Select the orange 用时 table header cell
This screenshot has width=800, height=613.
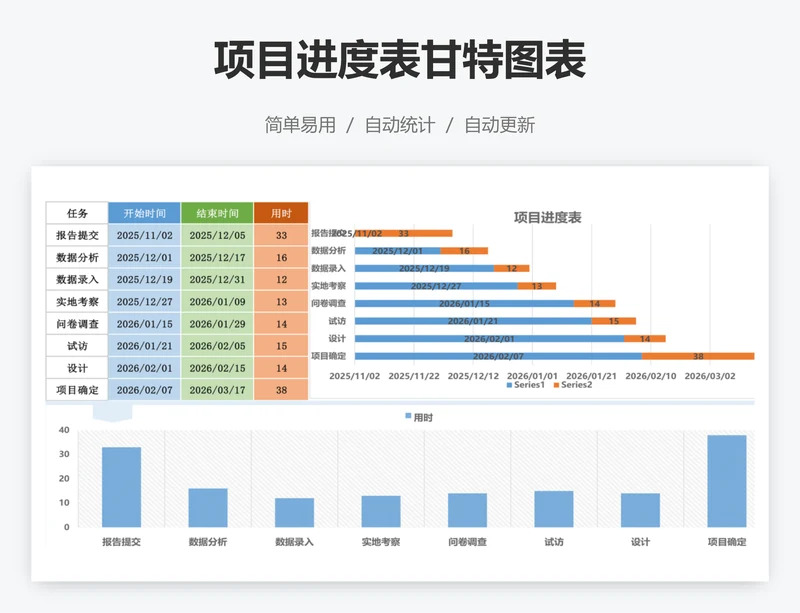point(281,213)
